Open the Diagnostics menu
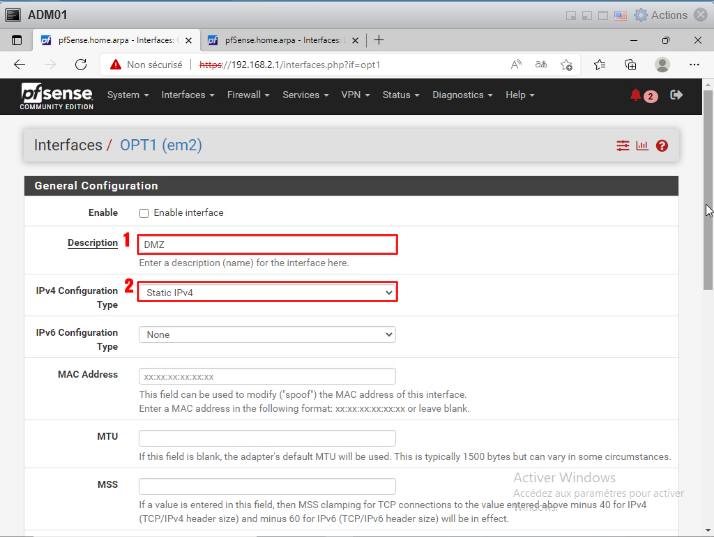 point(462,95)
